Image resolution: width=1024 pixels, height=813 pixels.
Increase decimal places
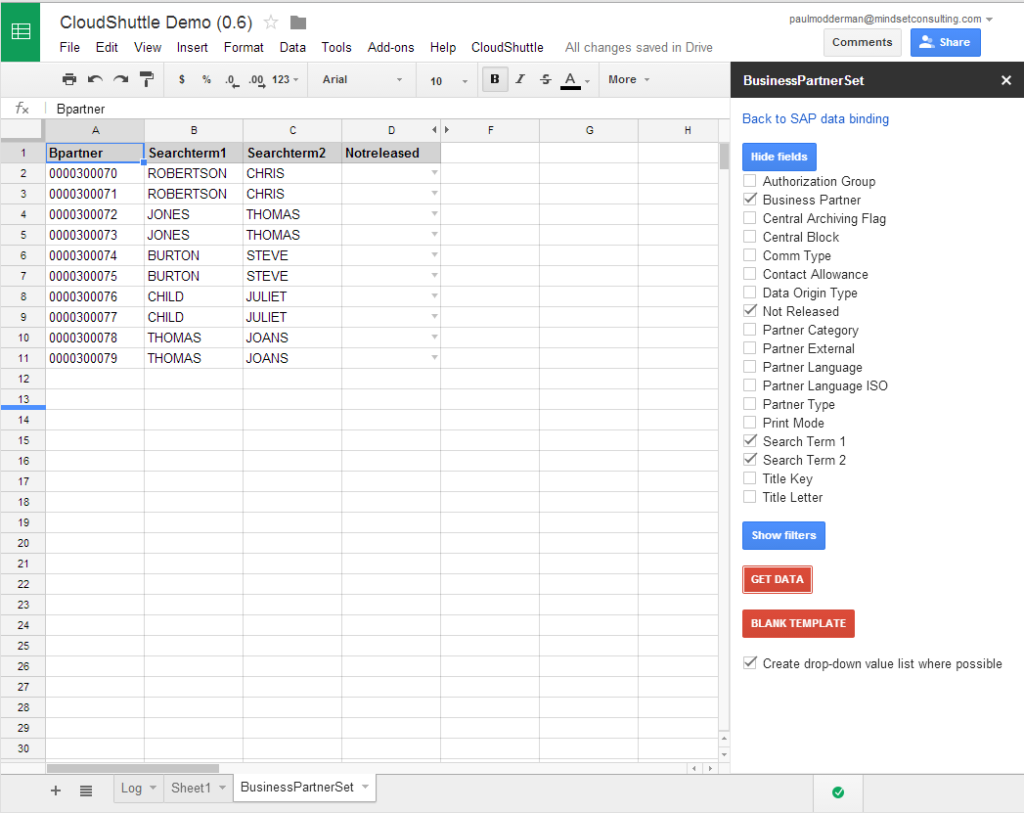(x=257, y=80)
